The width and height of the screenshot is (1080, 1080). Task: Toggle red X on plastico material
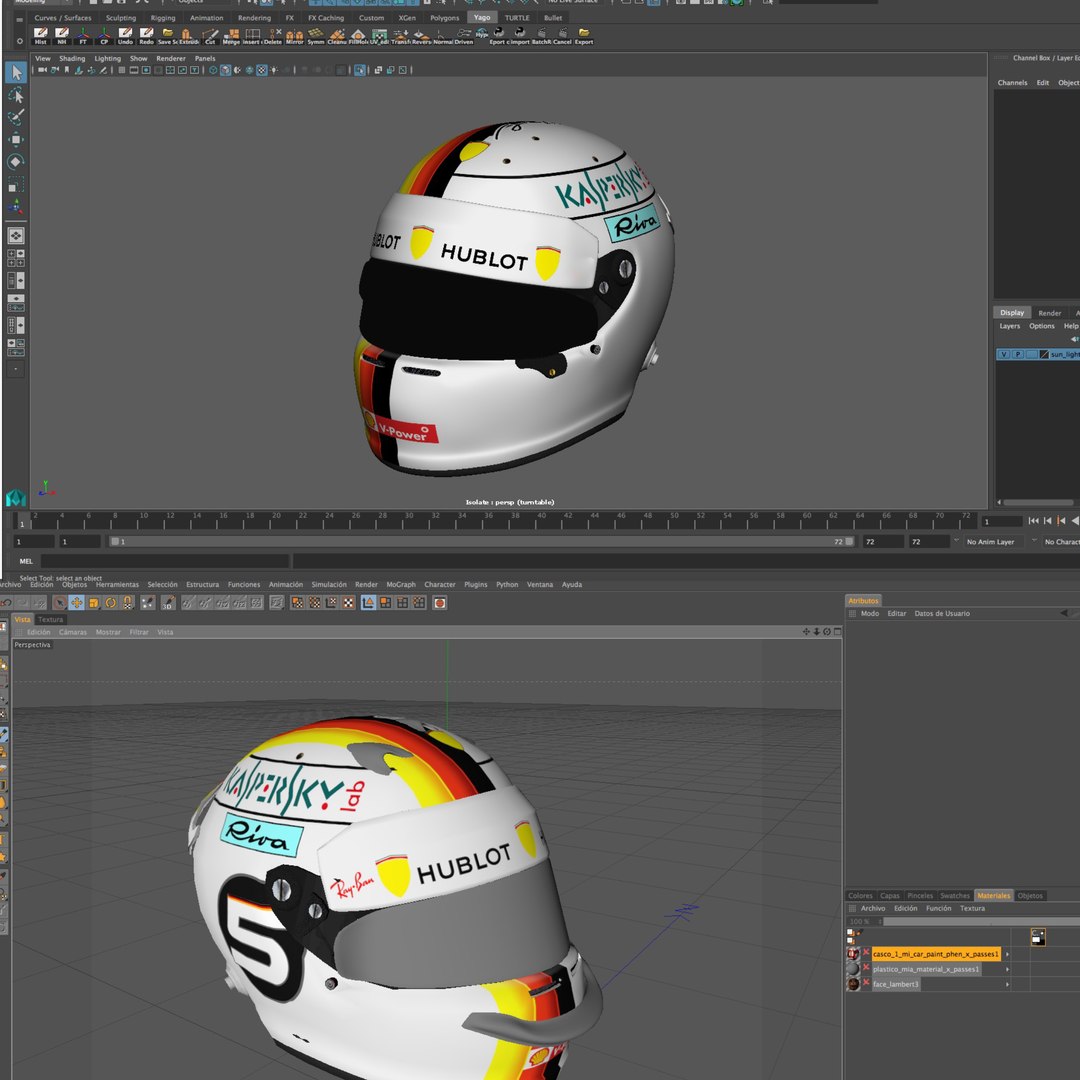(866, 968)
